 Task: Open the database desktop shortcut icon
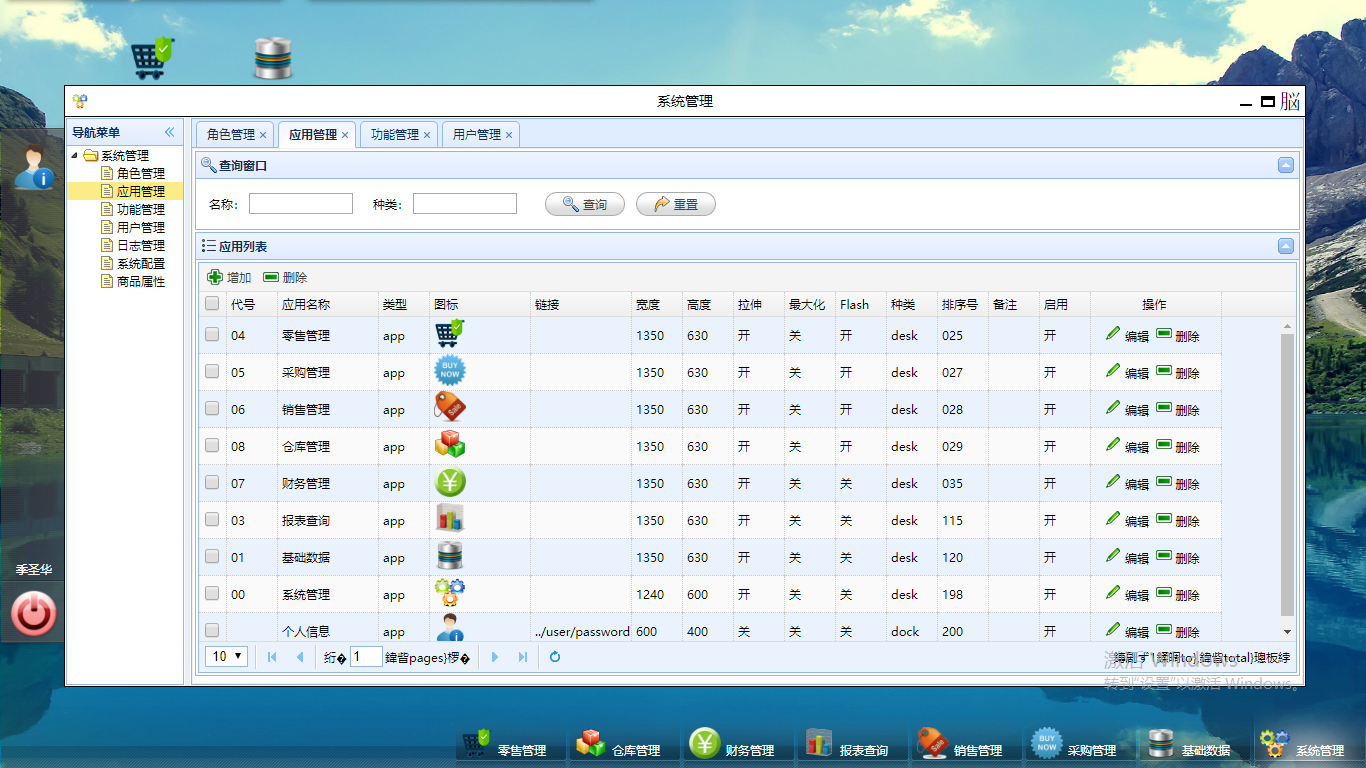click(x=272, y=59)
